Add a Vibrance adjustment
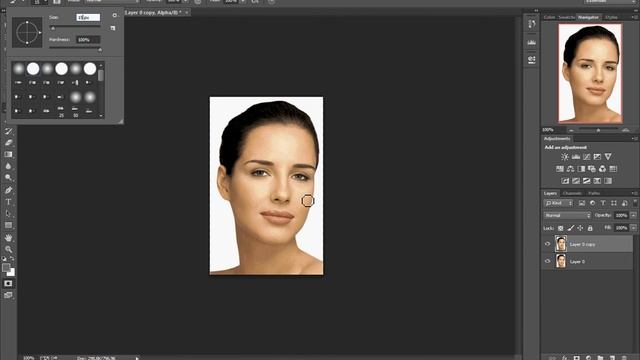This screenshot has height=360, width=640. tap(608, 157)
